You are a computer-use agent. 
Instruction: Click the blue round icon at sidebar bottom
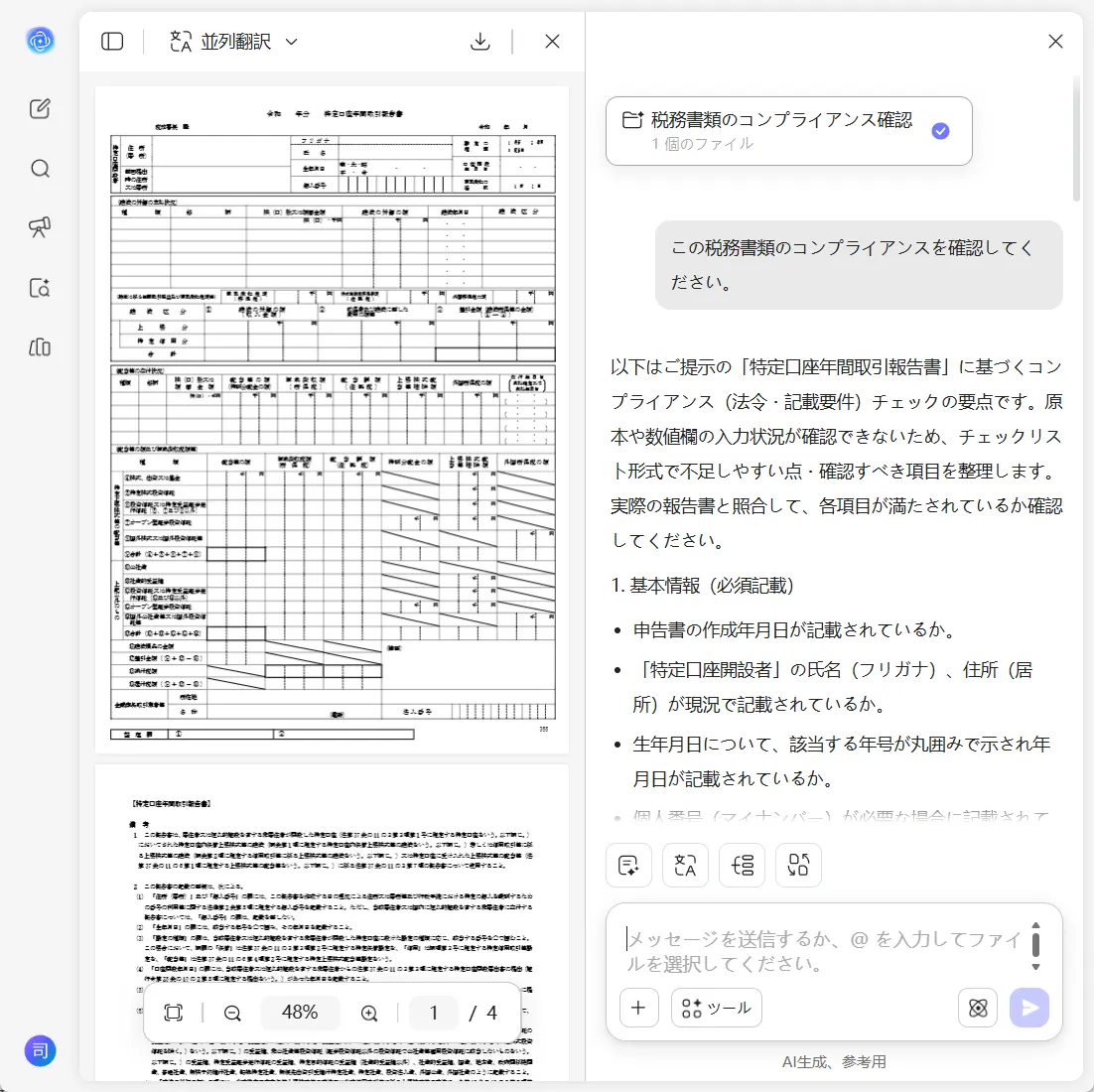[41, 1050]
